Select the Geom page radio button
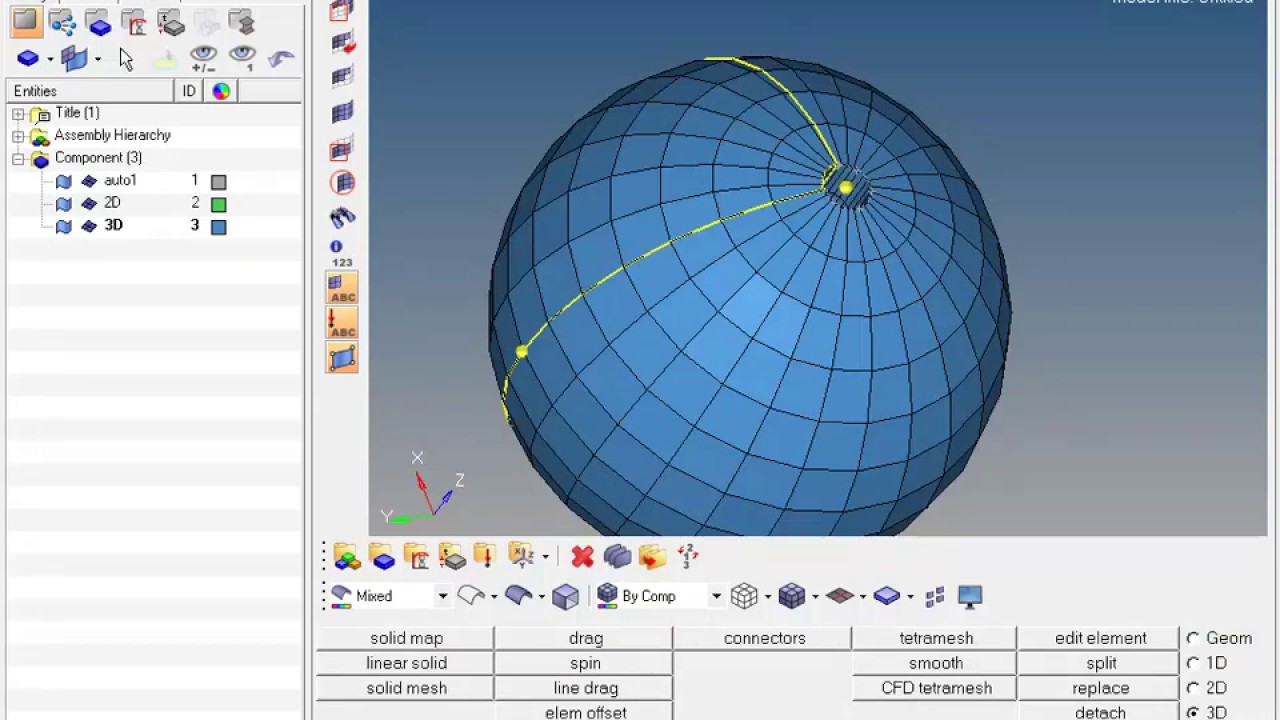 click(x=1193, y=638)
